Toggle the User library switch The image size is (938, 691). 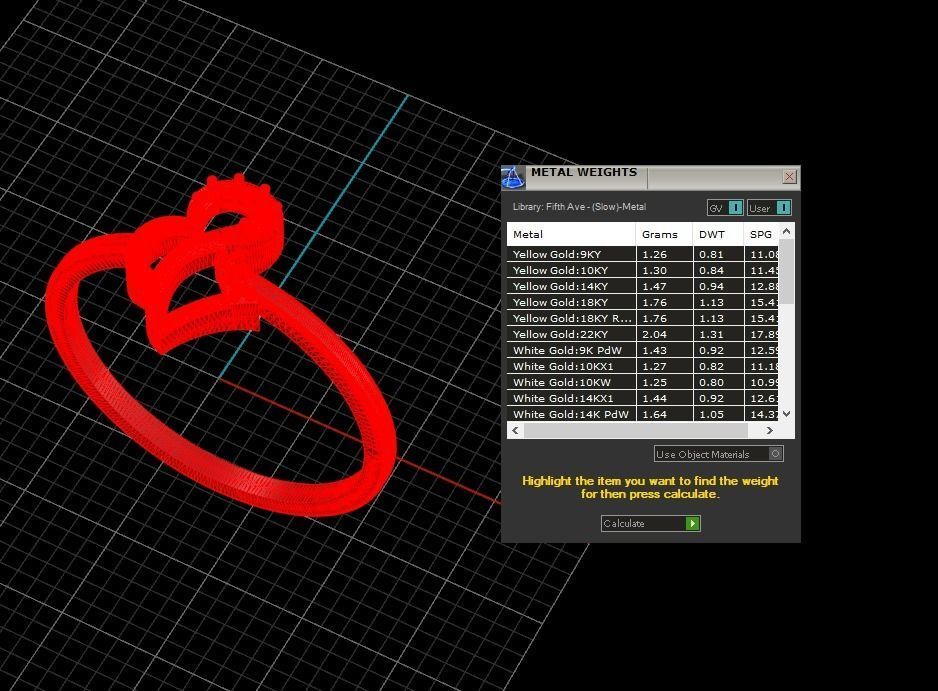pos(769,208)
